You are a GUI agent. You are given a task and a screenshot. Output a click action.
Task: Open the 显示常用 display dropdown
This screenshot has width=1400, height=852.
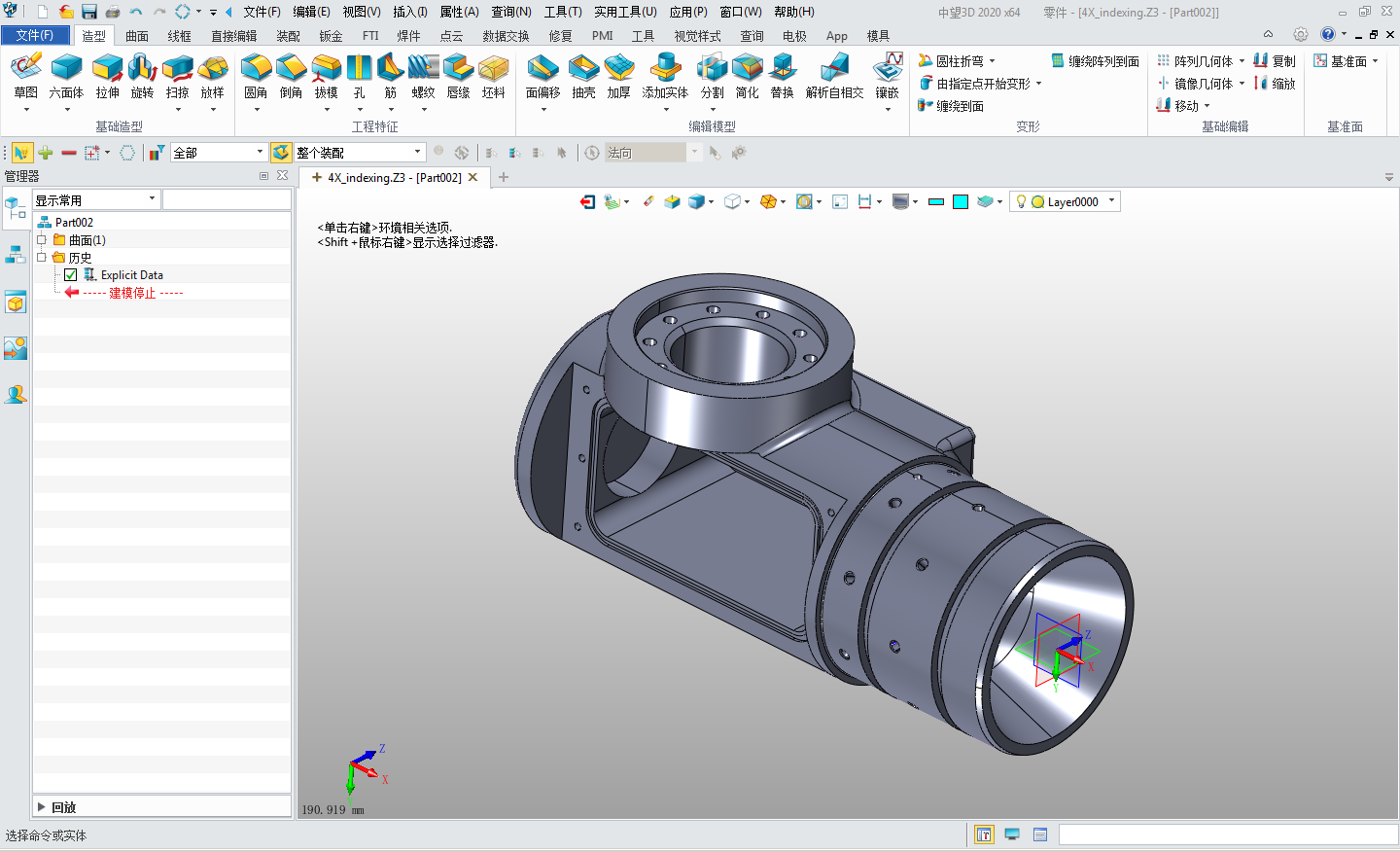tap(152, 199)
